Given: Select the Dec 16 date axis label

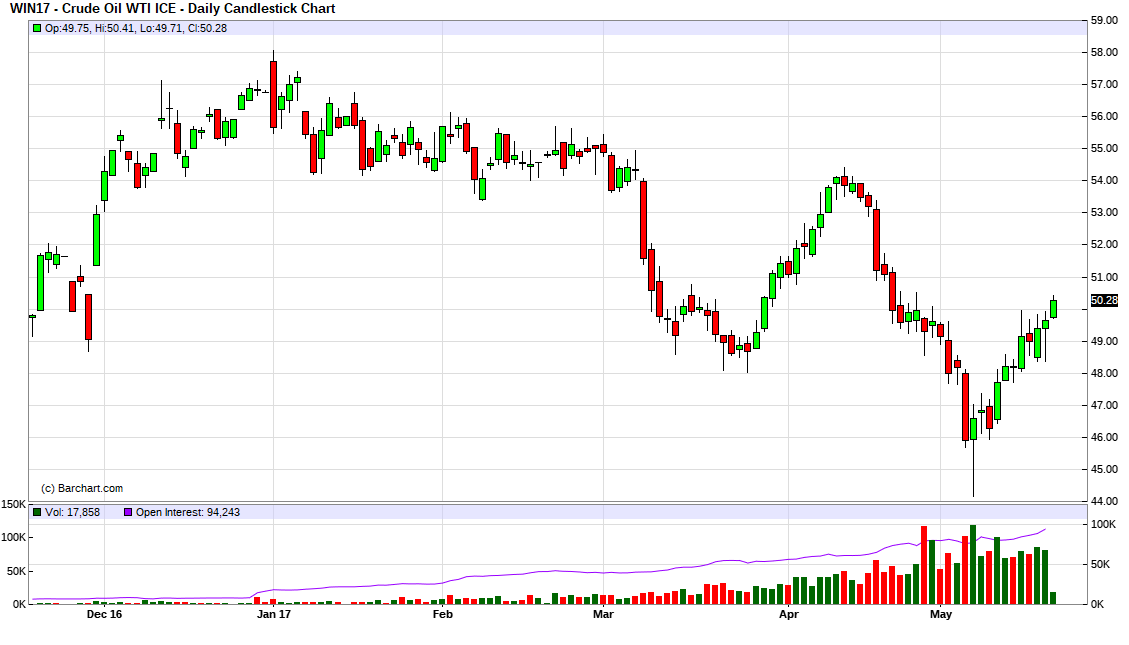Looking at the screenshot, I should point(104,615).
